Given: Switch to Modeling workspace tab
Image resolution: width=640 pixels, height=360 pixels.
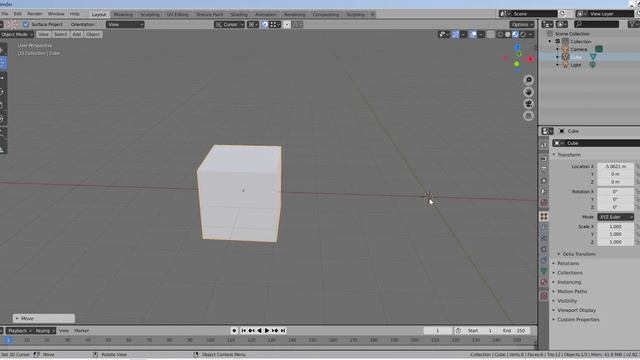Looking at the screenshot, I should pyautogui.click(x=123, y=14).
